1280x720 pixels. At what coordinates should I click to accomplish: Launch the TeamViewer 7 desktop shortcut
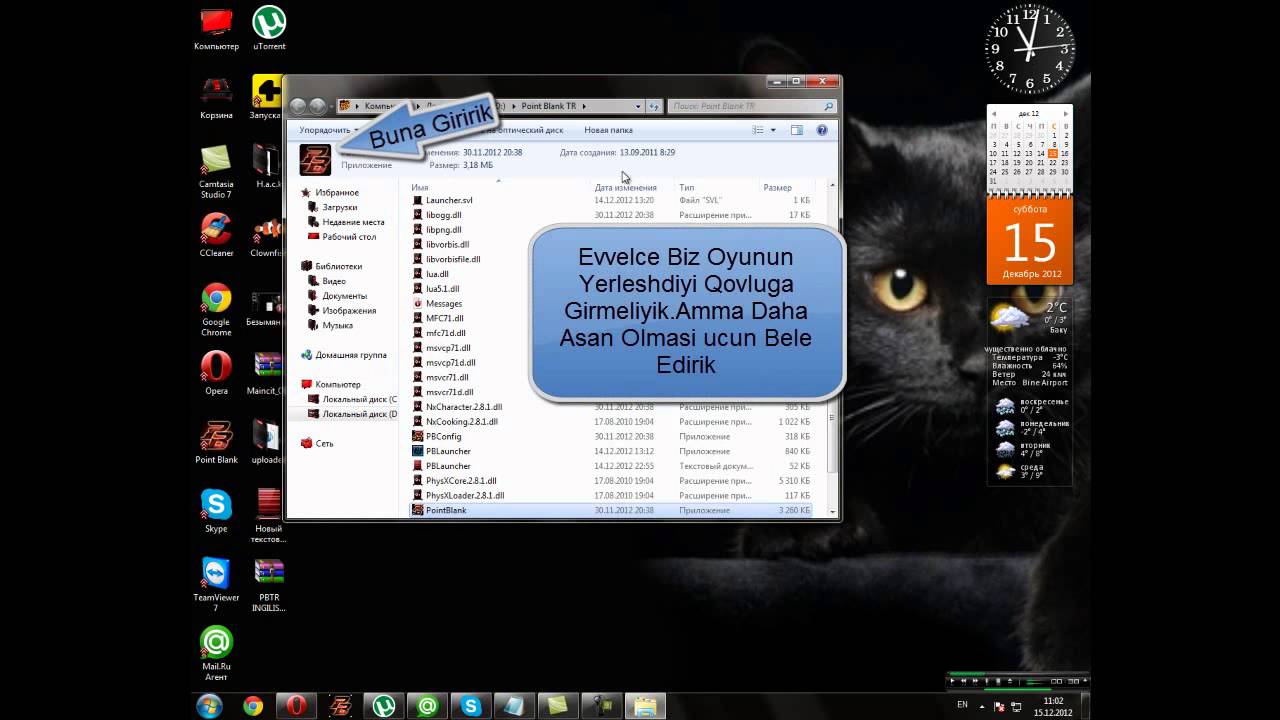[x=216, y=585]
